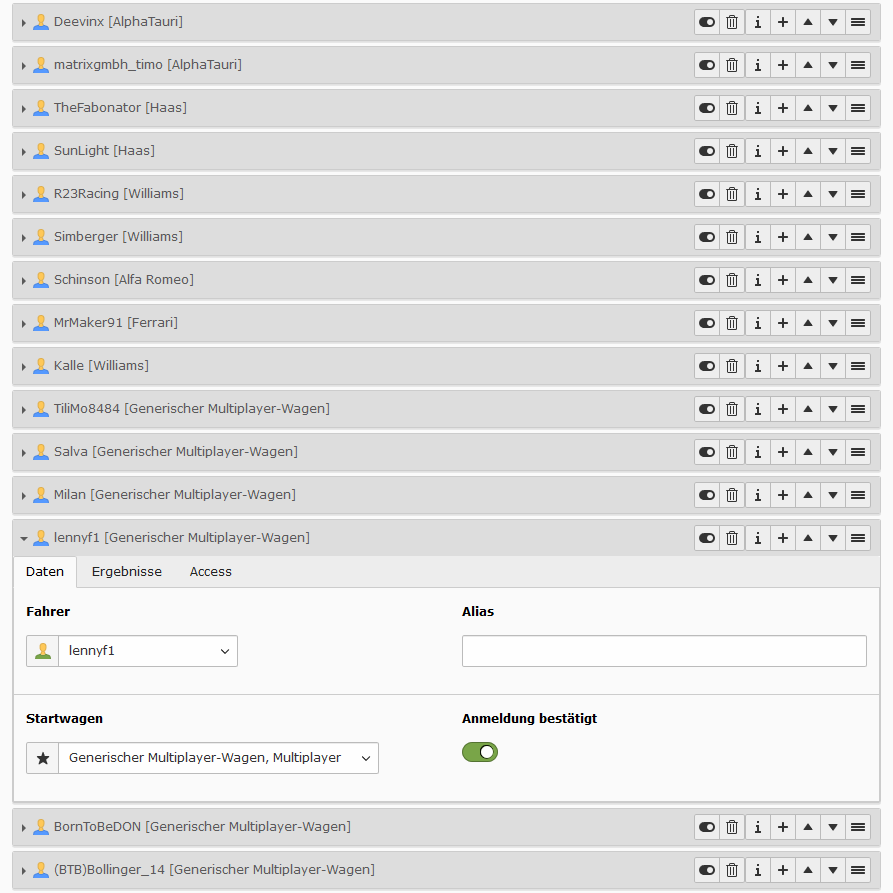The height and width of the screenshot is (893, 893).
Task: Switch to the Ergebnisse tab
Action: click(126, 572)
